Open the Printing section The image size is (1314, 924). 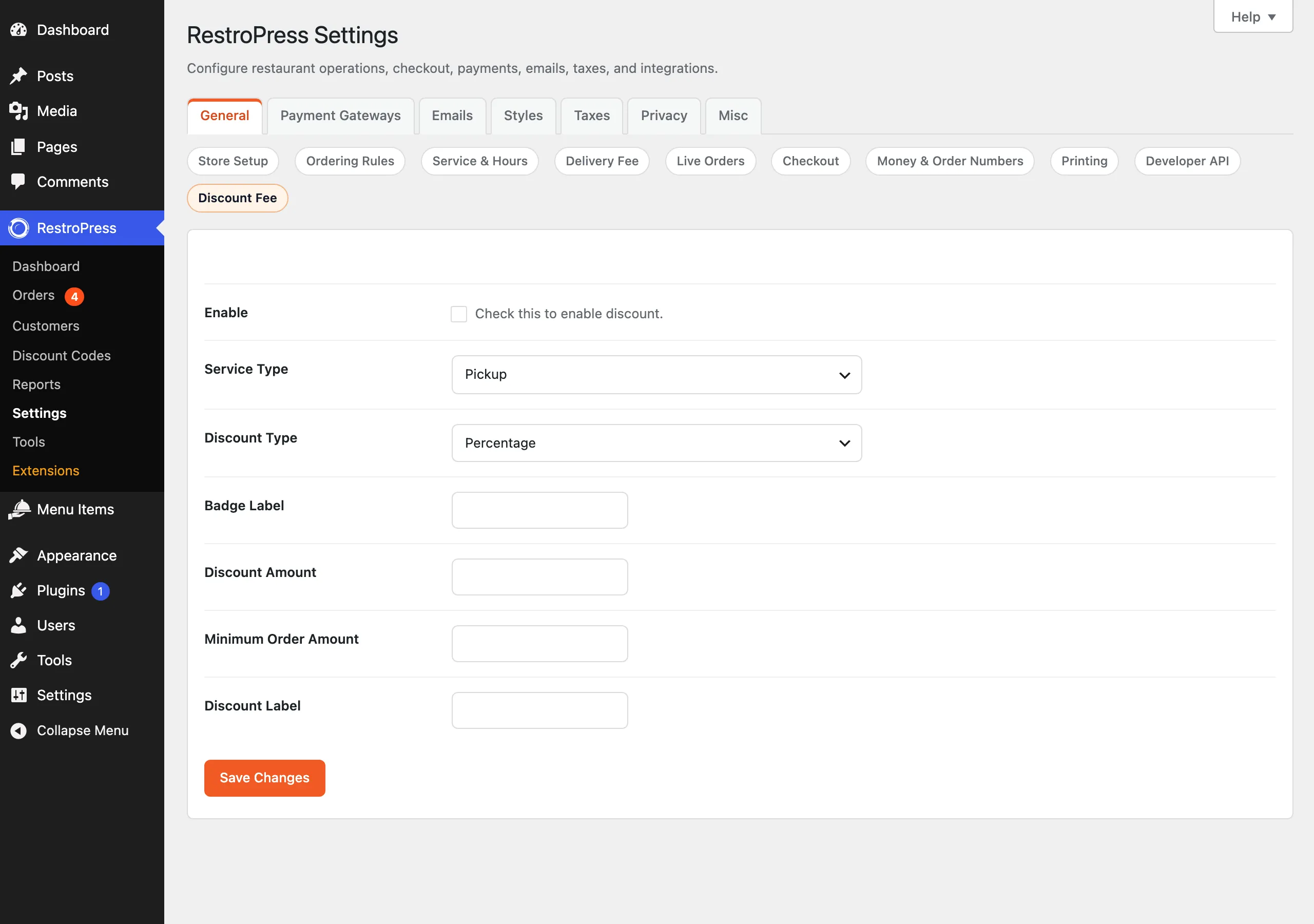1084,161
